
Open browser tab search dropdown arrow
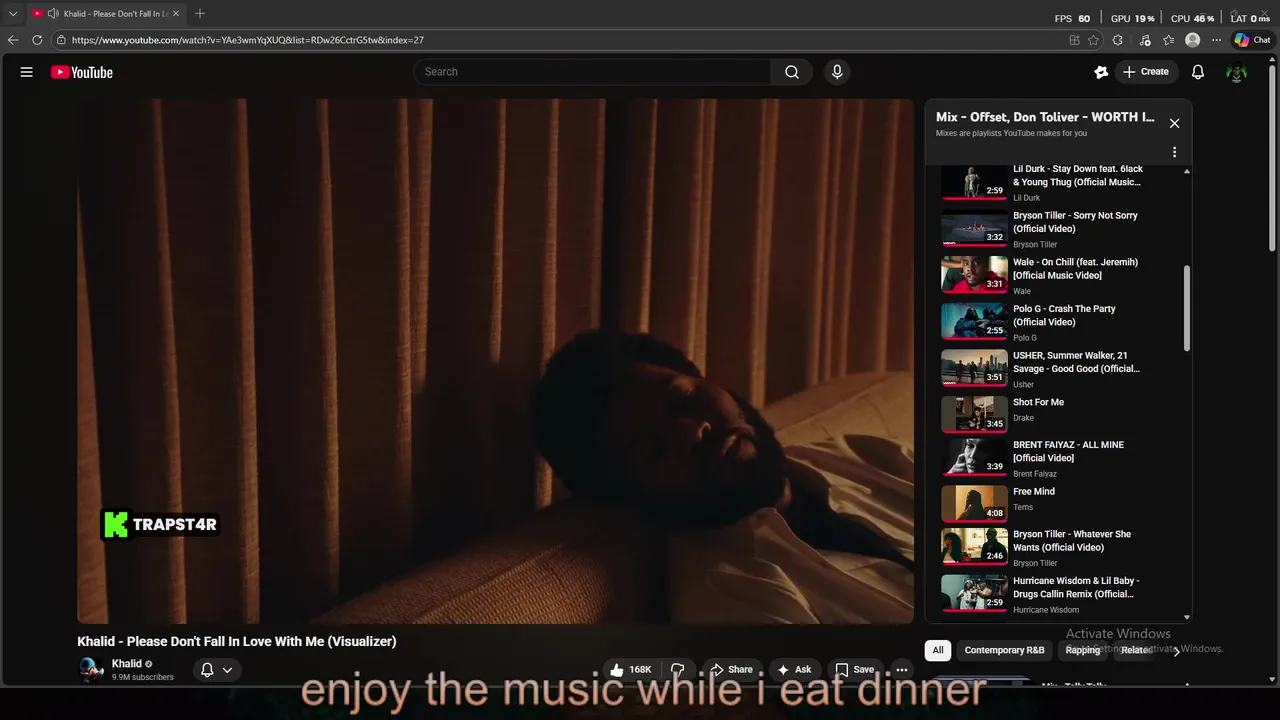(13, 14)
